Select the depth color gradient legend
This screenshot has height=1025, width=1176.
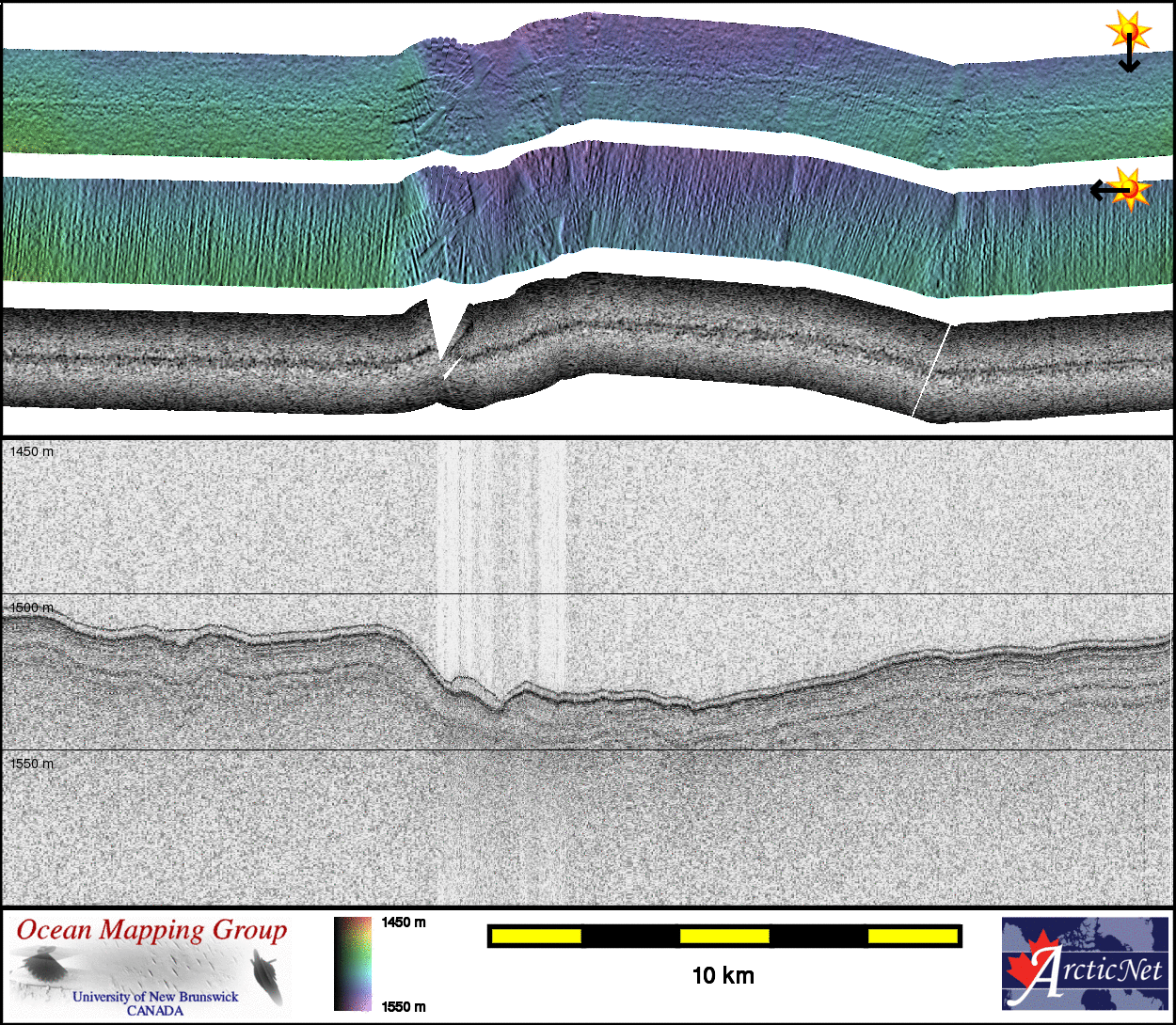[353, 964]
